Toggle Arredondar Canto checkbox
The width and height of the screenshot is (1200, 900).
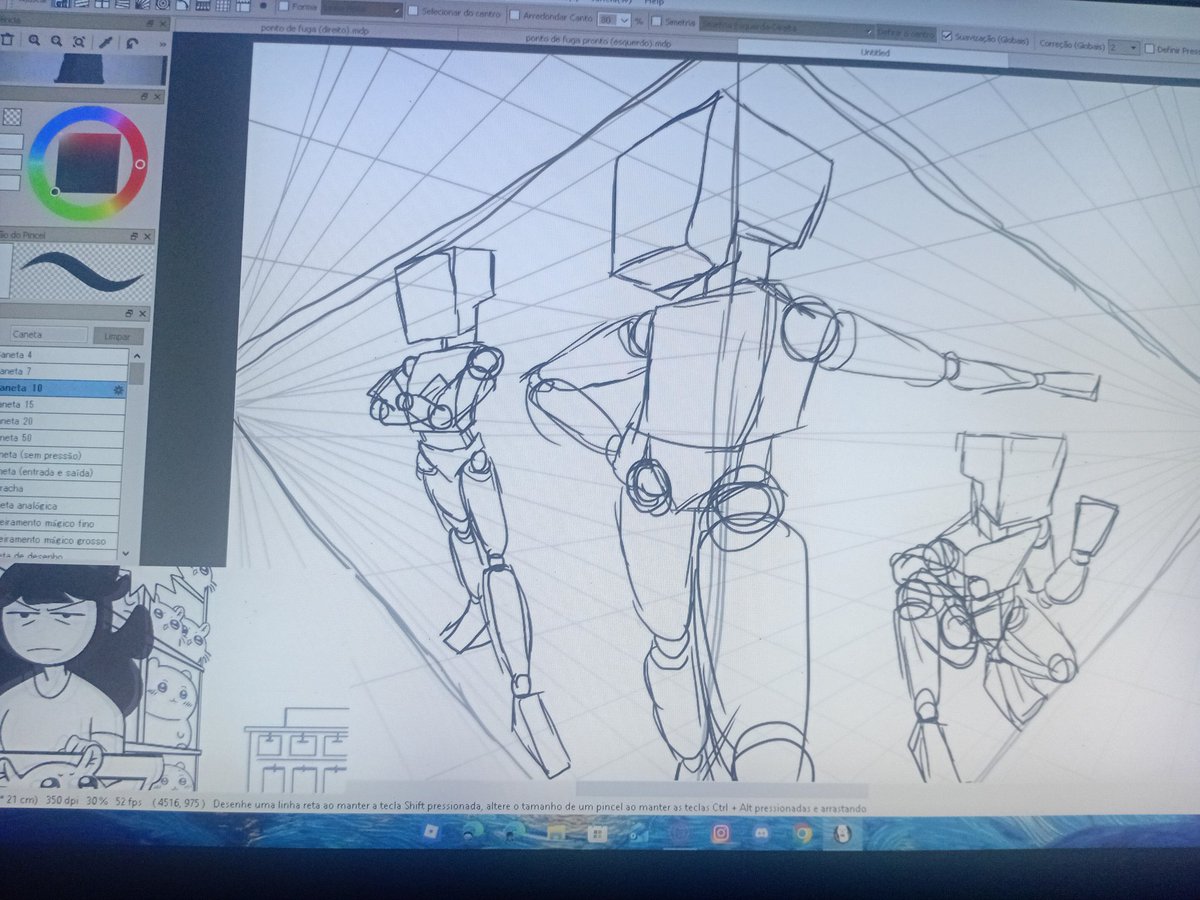[514, 14]
